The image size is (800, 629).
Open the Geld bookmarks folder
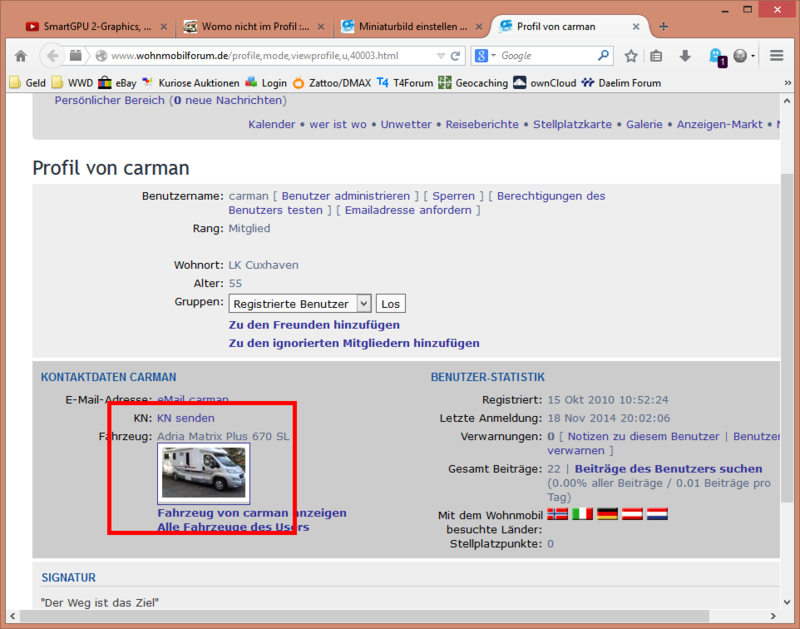(x=28, y=83)
